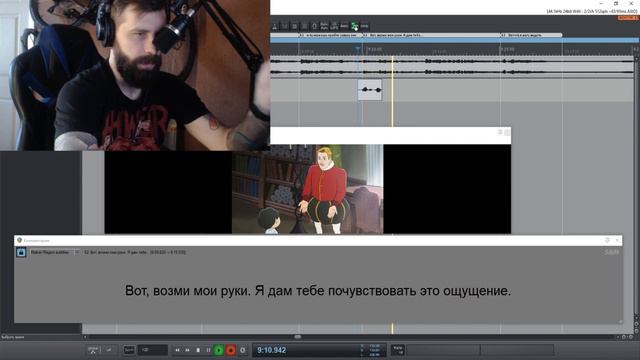Toggle repeat loop button in transport

(242, 350)
